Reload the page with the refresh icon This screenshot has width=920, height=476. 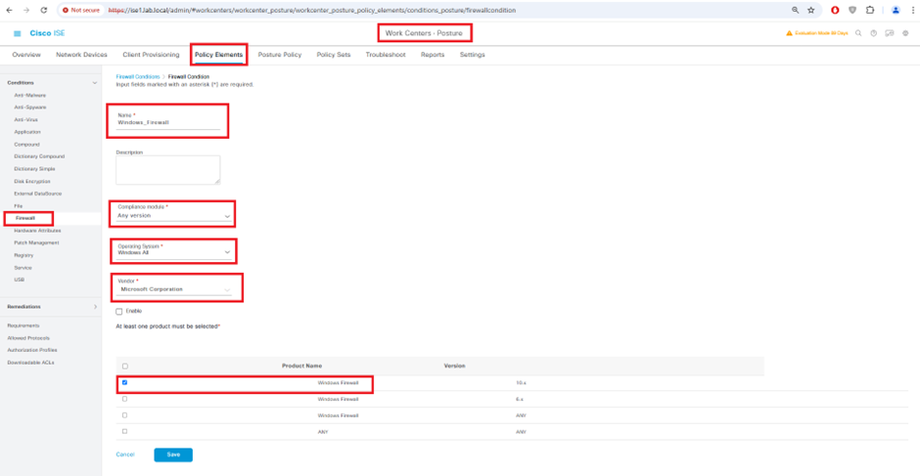[x=44, y=10]
